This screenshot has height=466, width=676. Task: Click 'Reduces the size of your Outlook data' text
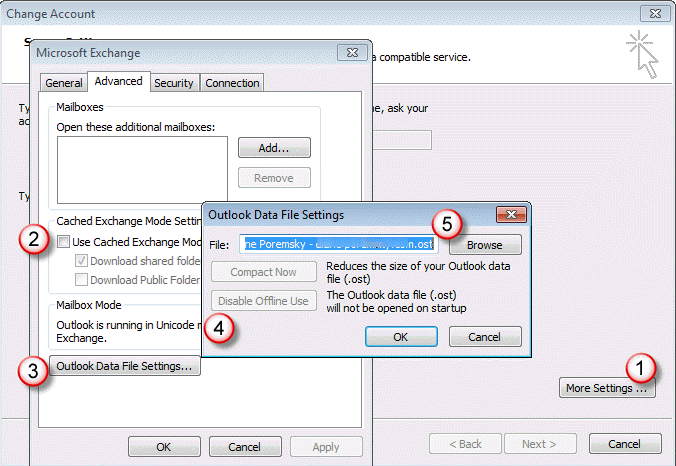(x=418, y=266)
